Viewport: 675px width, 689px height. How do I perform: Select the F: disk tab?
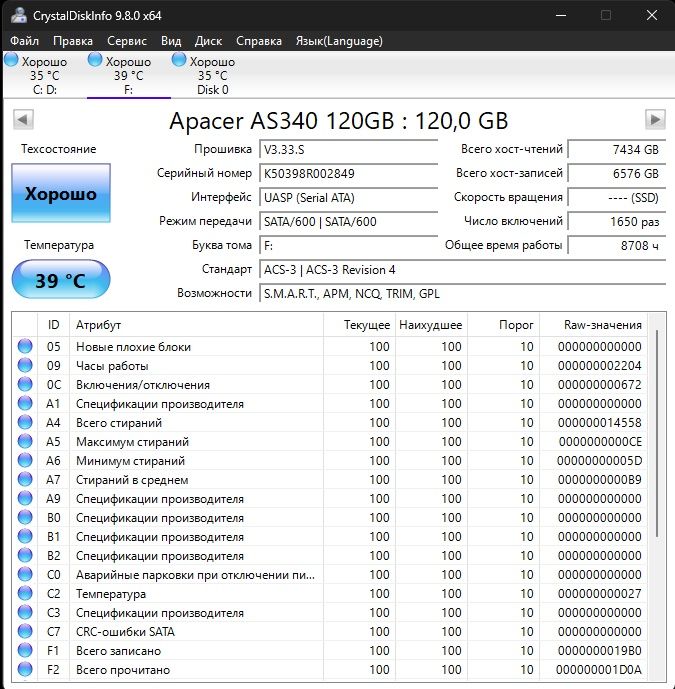coord(128,75)
